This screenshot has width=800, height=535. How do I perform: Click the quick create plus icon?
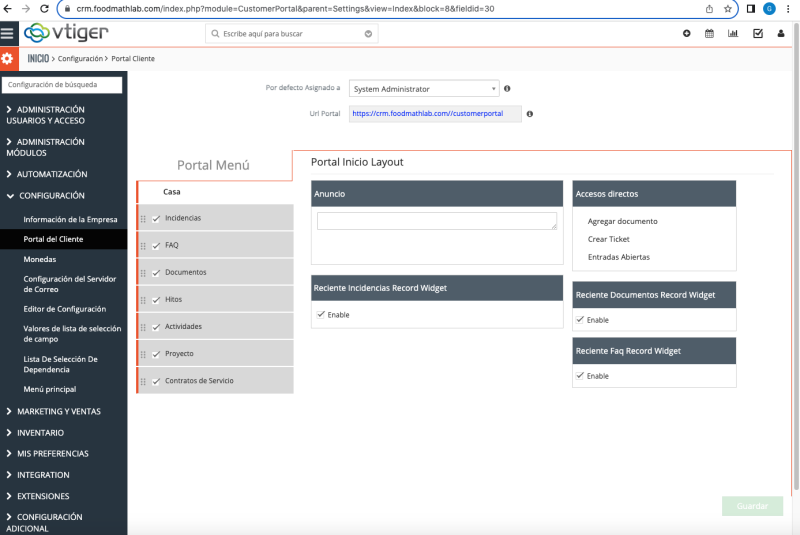686,33
